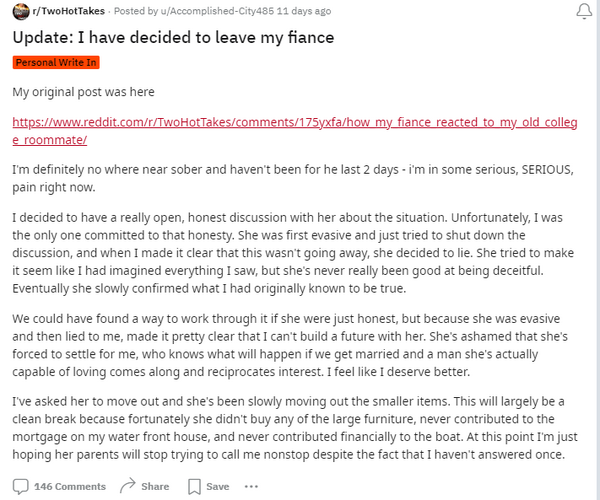Click the vertical scrollbar at right edge
Image resolution: width=600 pixels, height=500 pixels.
pyautogui.click(x=598, y=250)
